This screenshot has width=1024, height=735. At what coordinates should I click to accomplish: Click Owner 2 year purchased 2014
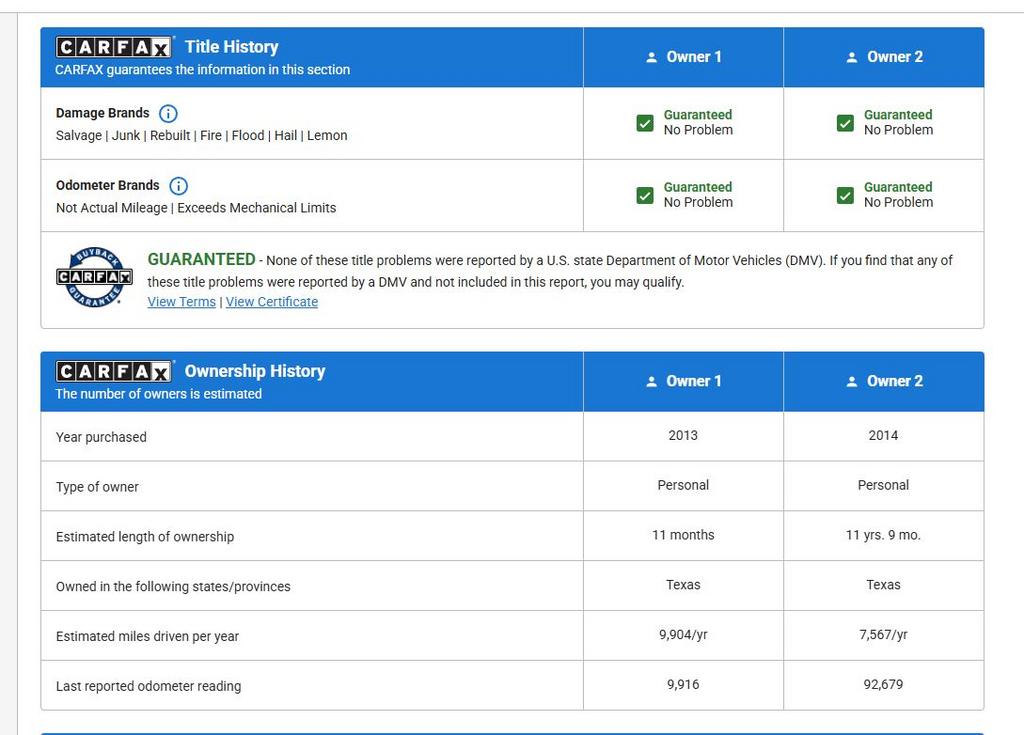coord(883,435)
